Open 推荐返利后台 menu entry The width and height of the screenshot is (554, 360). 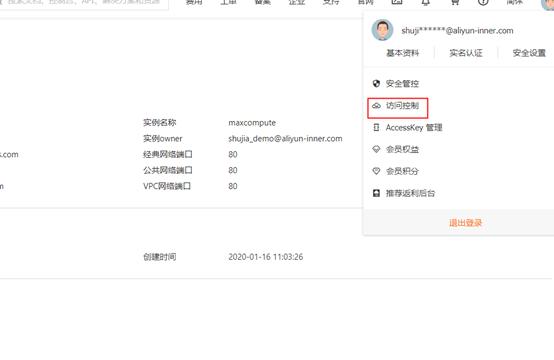410,193
